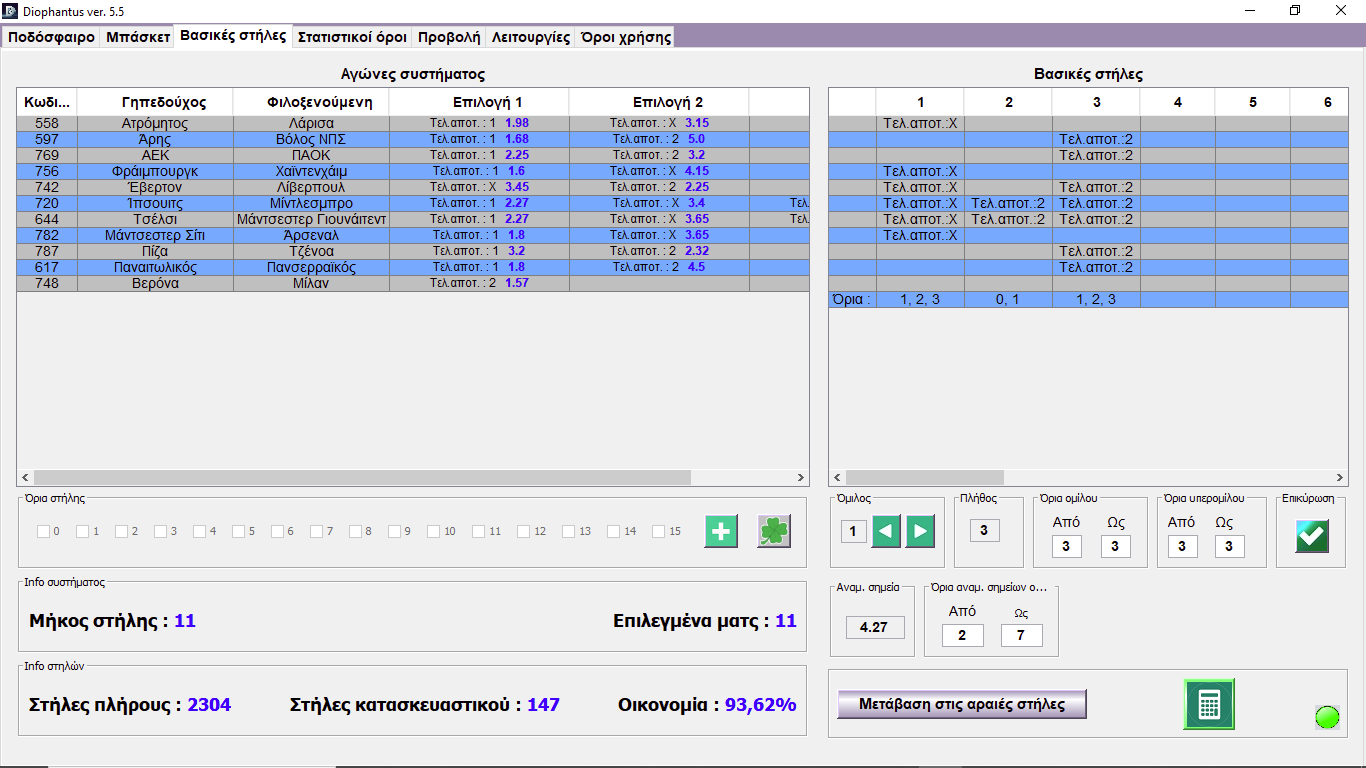Click the Όμιλος group number field
Screen dimensions: 1366x768
coord(853,531)
